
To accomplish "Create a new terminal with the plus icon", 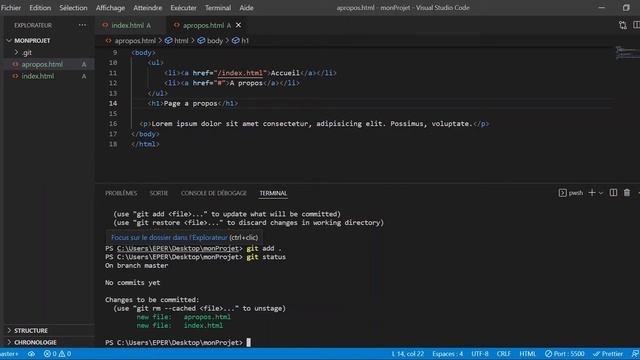I will [591, 193].
